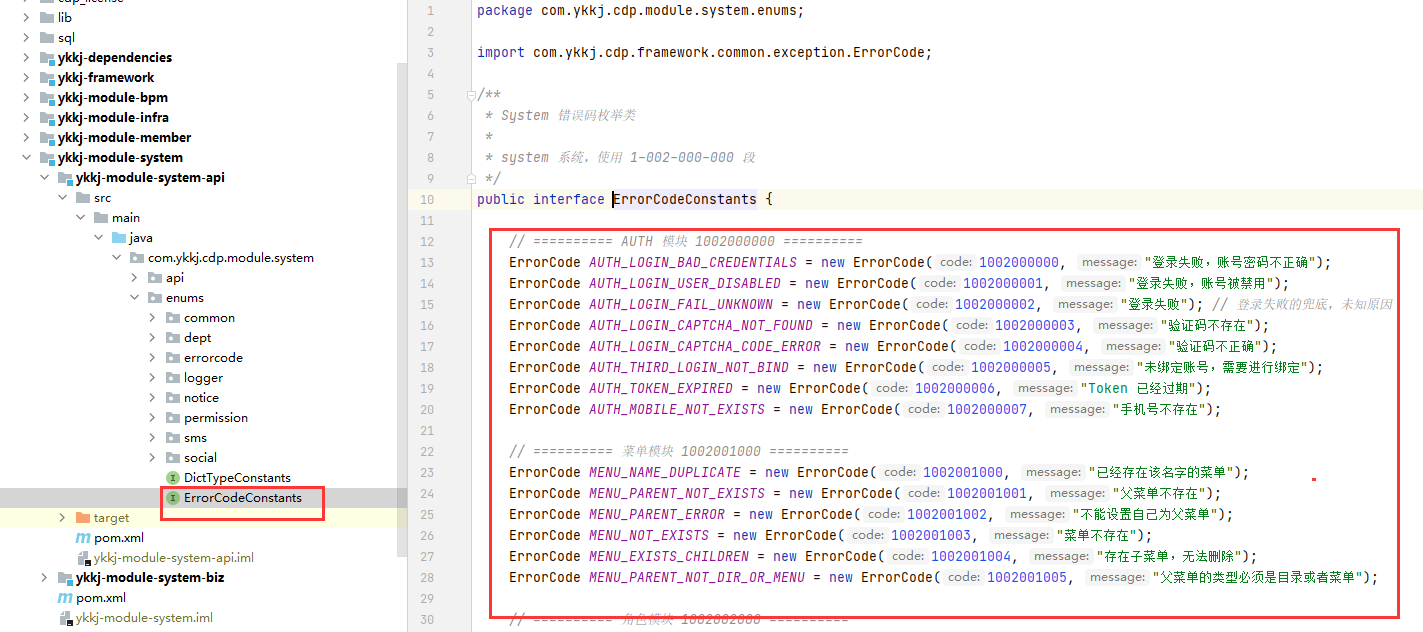Expand the ykkj-module-bpm node
The width and height of the screenshot is (1423, 632).
point(27,97)
